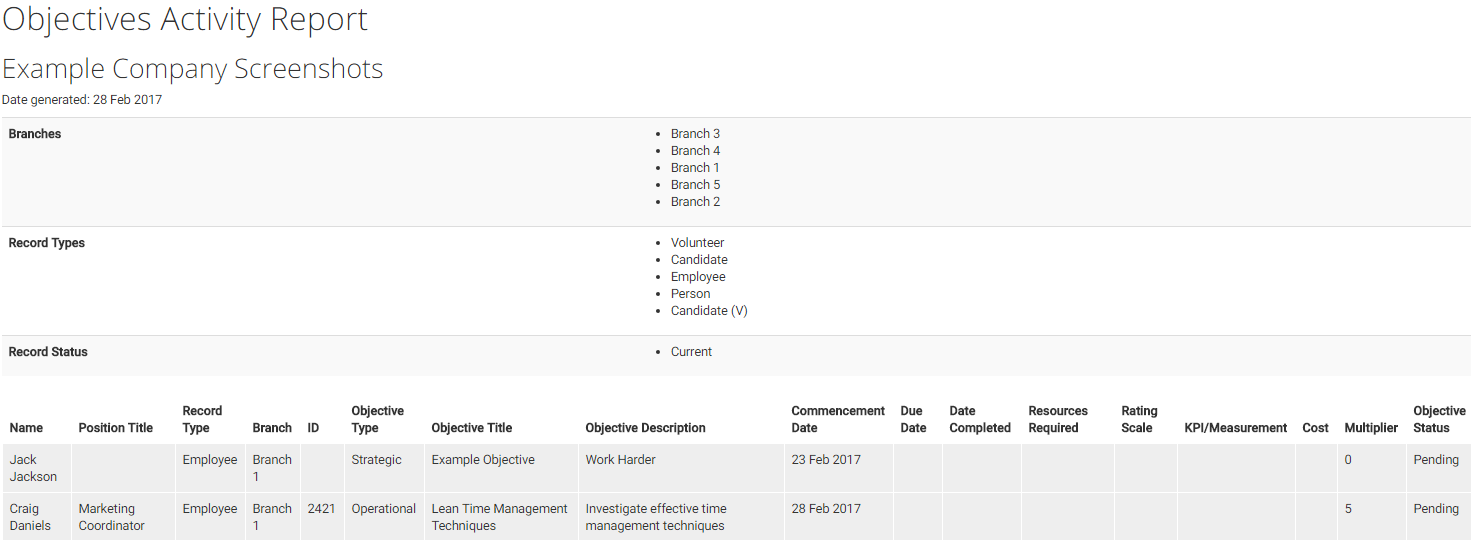Click the multiplier value 5

(x=1348, y=509)
